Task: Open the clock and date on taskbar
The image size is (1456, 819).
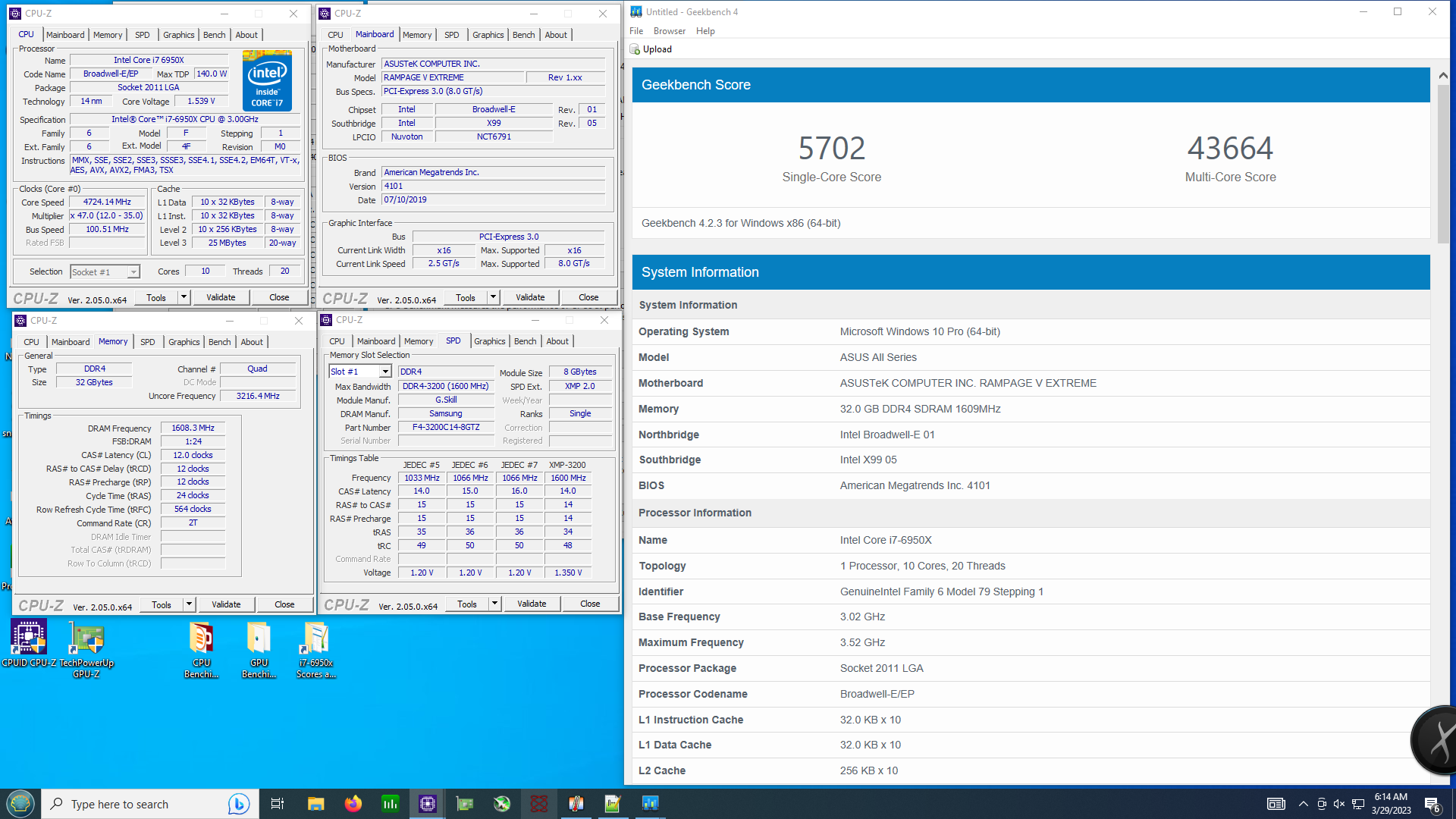Action: [x=1391, y=804]
